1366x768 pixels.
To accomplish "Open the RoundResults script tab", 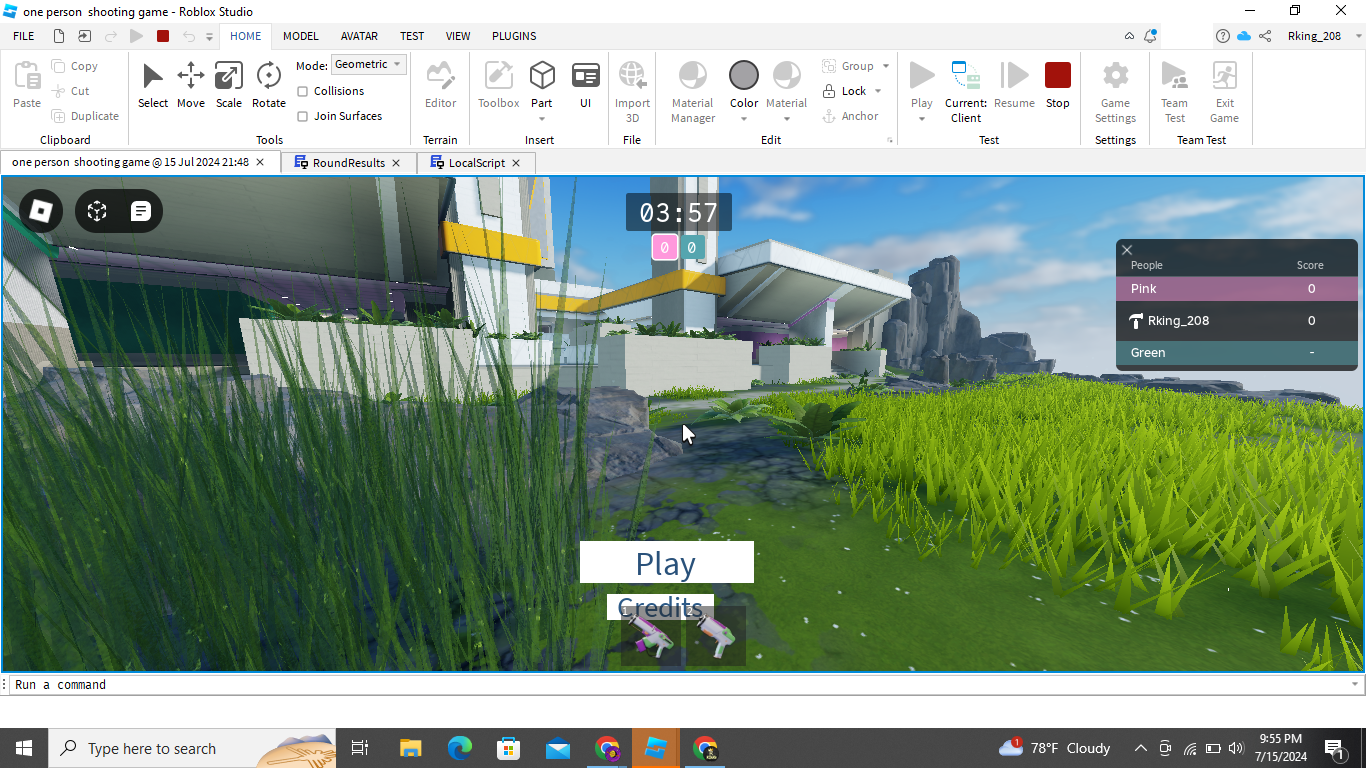I will coord(349,162).
